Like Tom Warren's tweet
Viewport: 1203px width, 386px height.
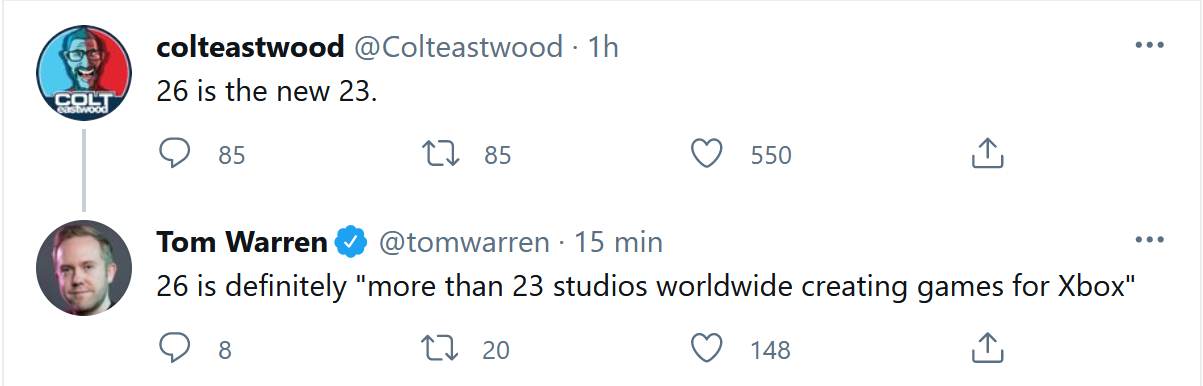(707, 348)
